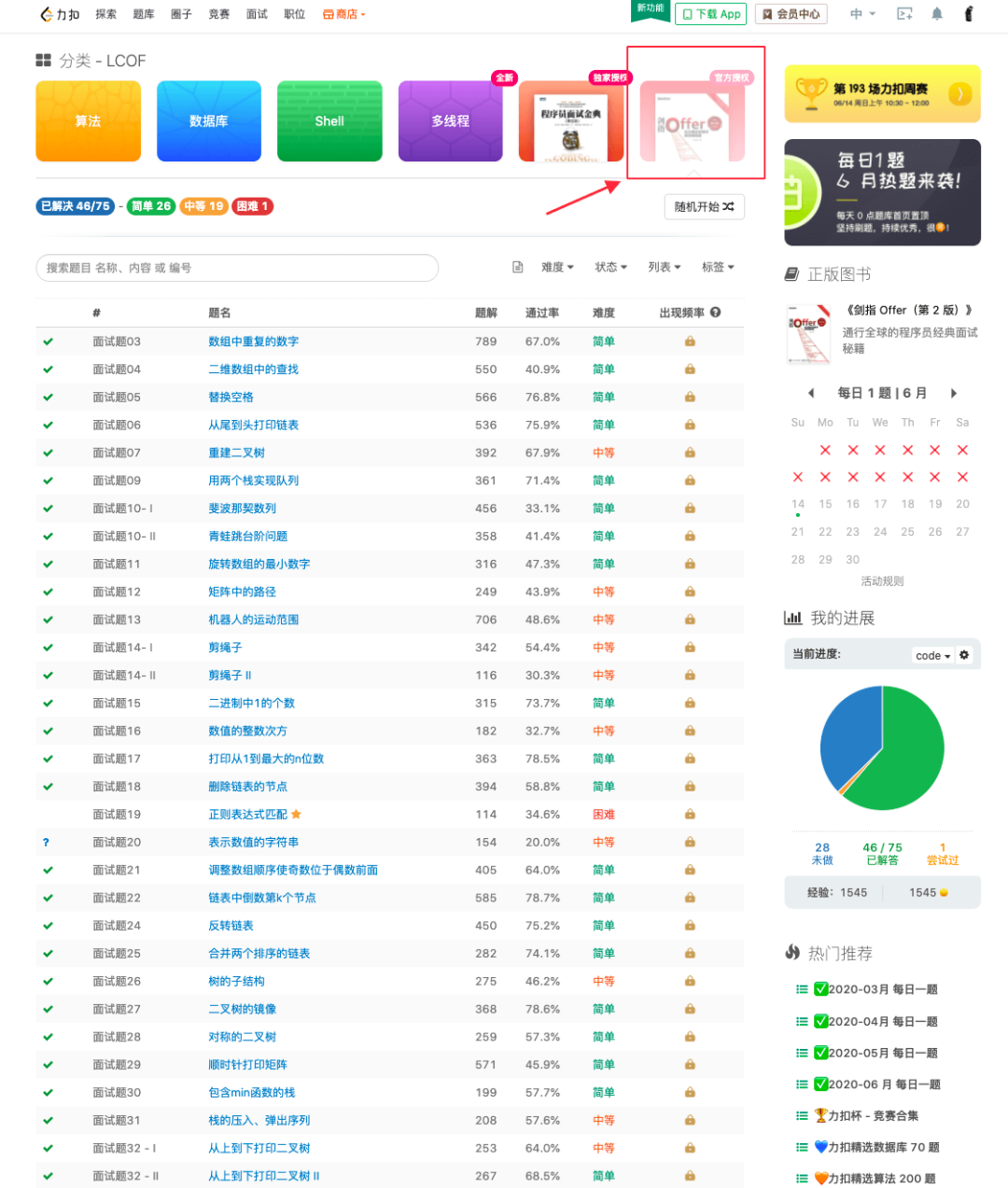This screenshot has width=1008, height=1188.
Task: Select the purple 多线程 category card
Action: (x=451, y=121)
